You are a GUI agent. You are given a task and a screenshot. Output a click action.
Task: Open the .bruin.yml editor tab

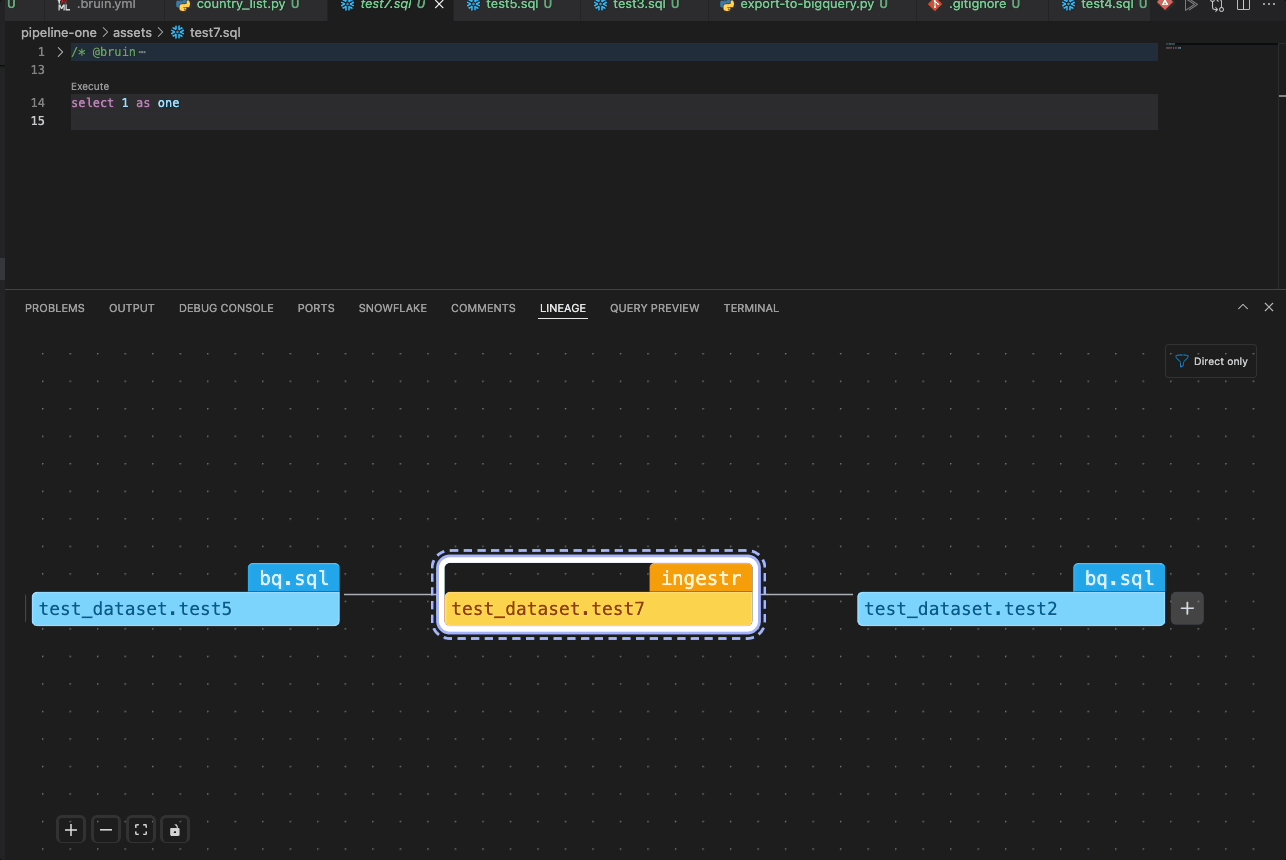pyautogui.click(x=104, y=6)
